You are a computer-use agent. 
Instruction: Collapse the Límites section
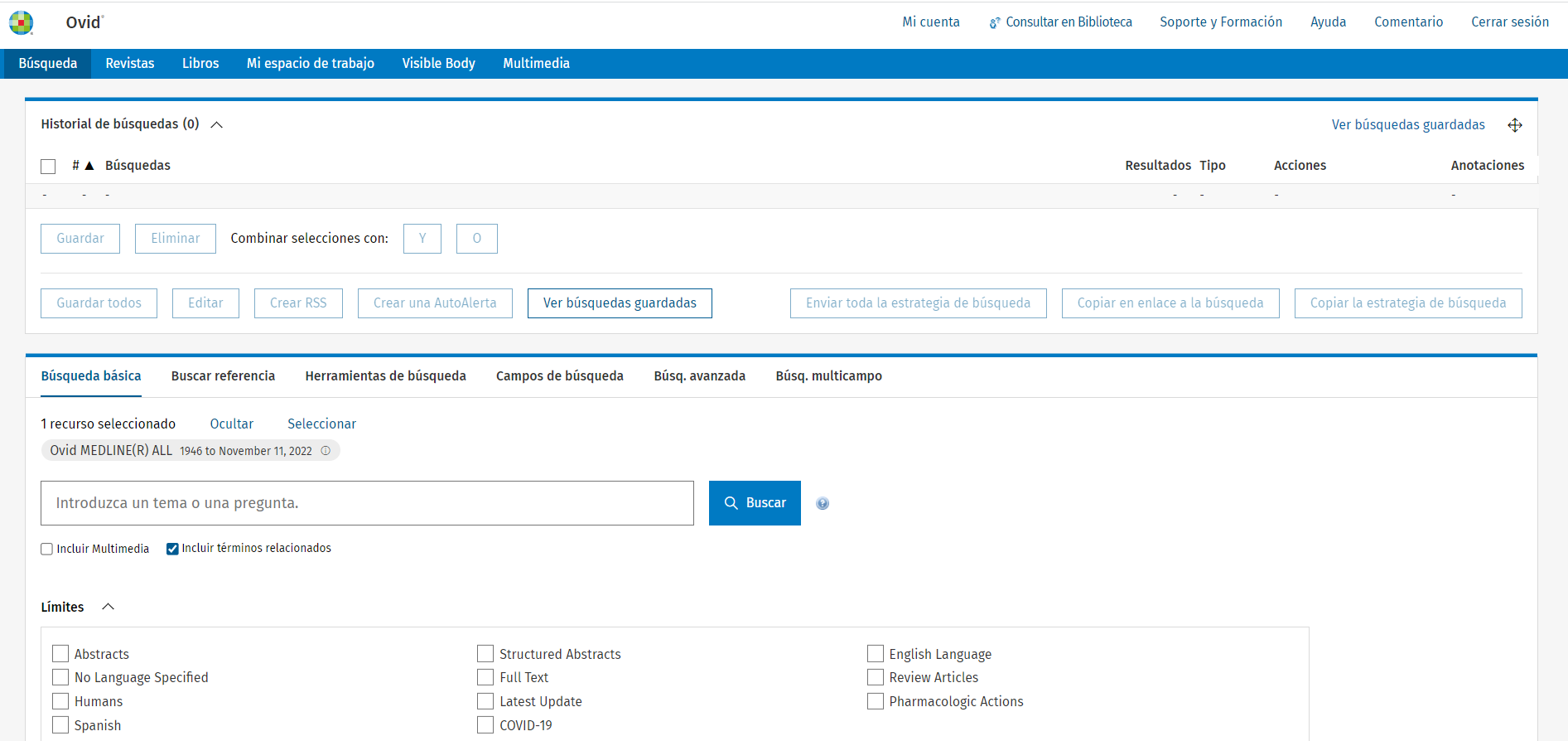(108, 607)
